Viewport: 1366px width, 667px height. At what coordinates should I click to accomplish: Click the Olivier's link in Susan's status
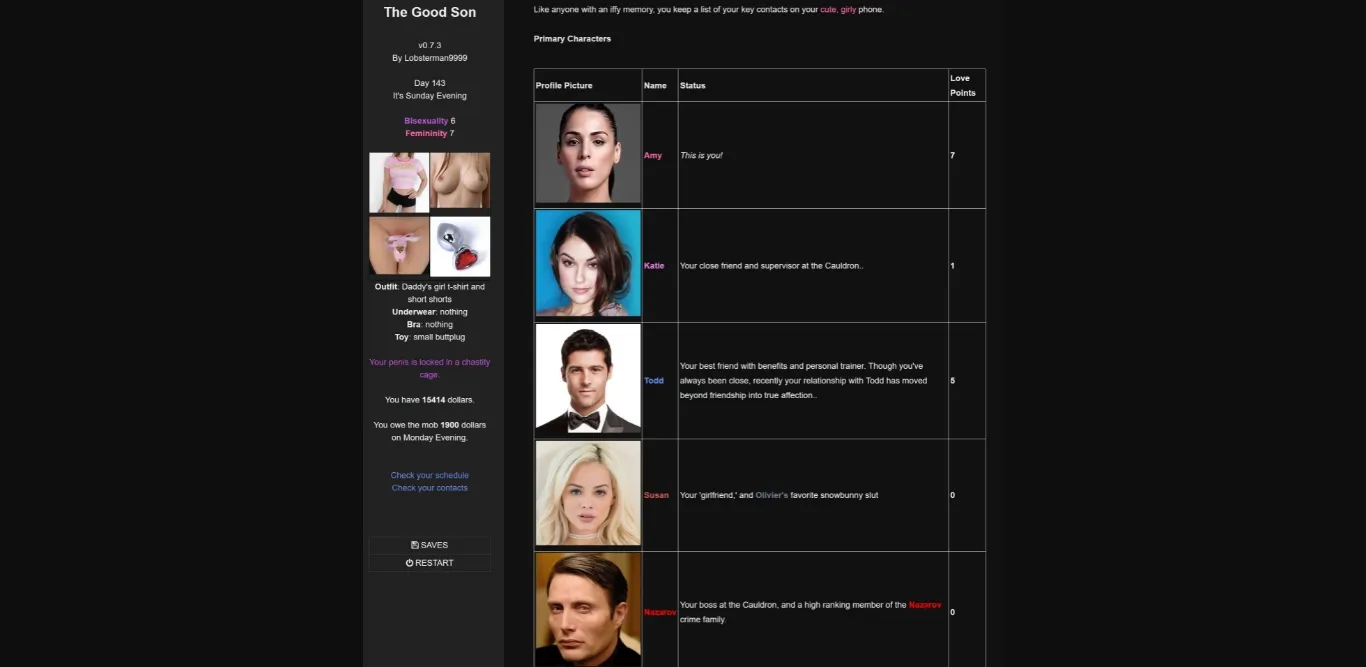(771, 495)
